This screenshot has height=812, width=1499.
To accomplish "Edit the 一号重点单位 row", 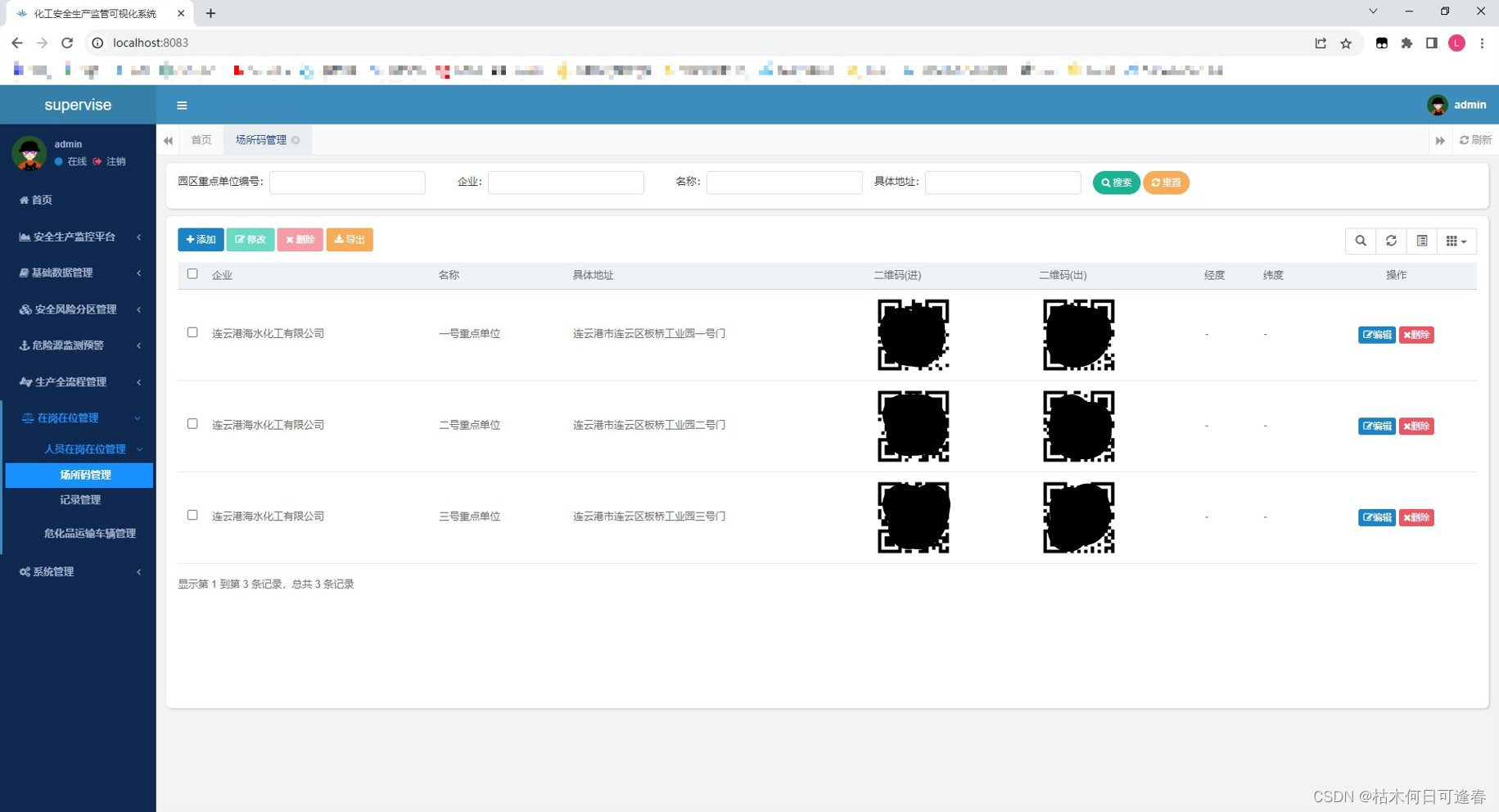I will [1376, 335].
